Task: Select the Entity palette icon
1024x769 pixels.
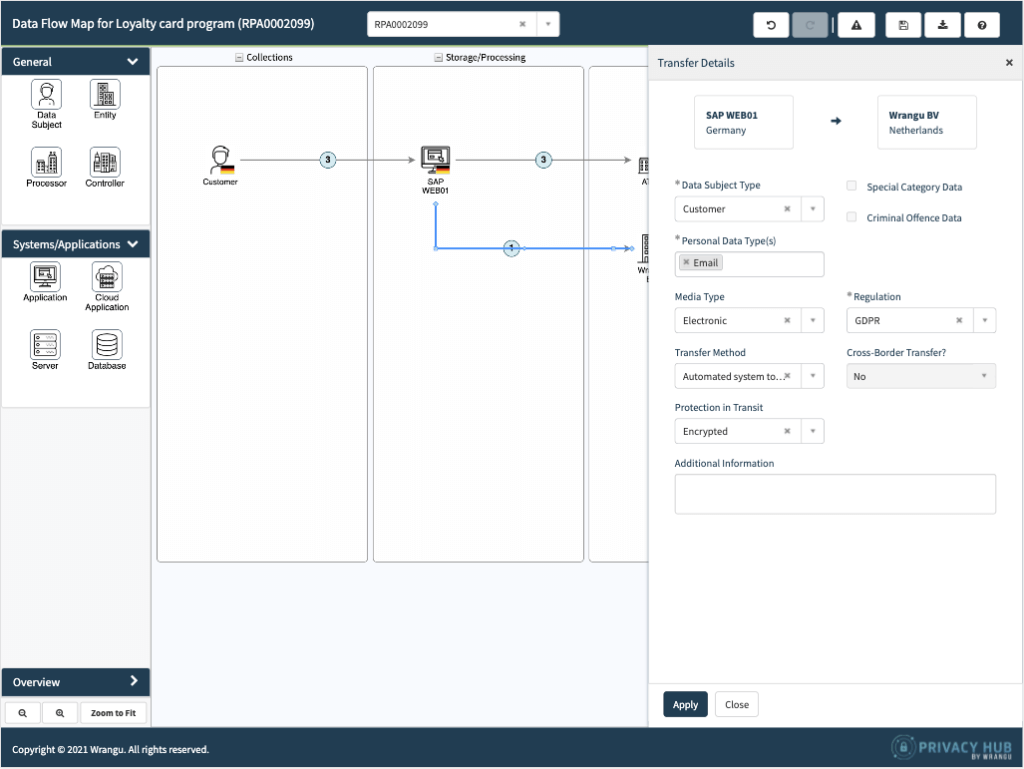Action: click(104, 95)
